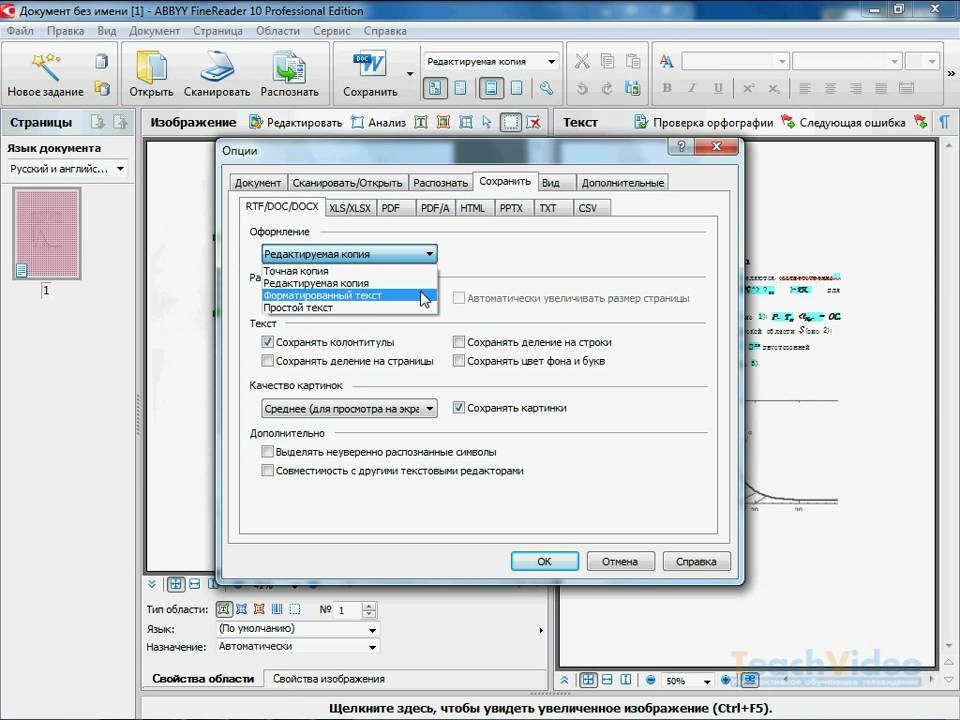Click the arrow pointer select tool icon
The height and width of the screenshot is (720, 960).
487,122
